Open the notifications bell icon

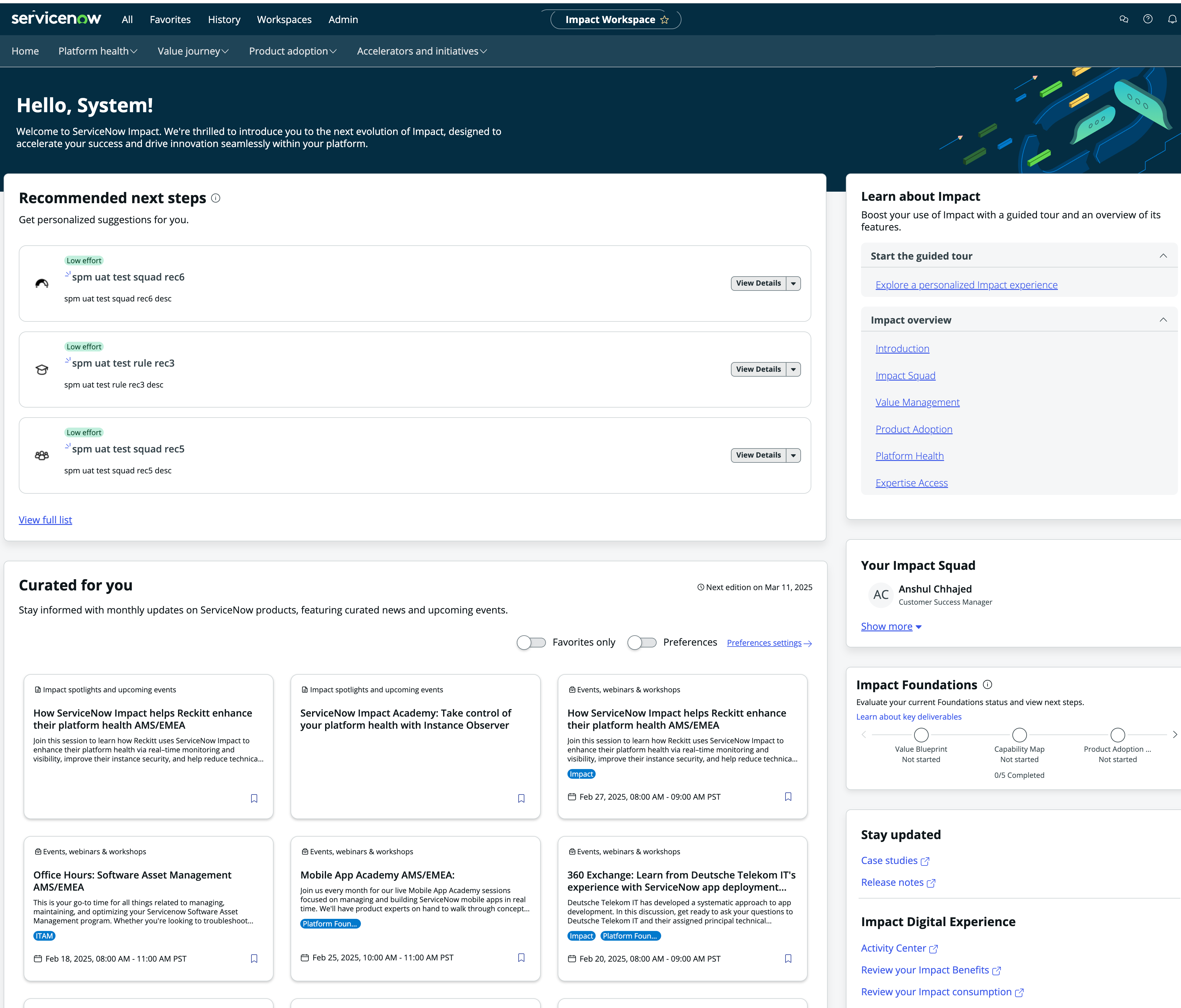tap(1172, 19)
